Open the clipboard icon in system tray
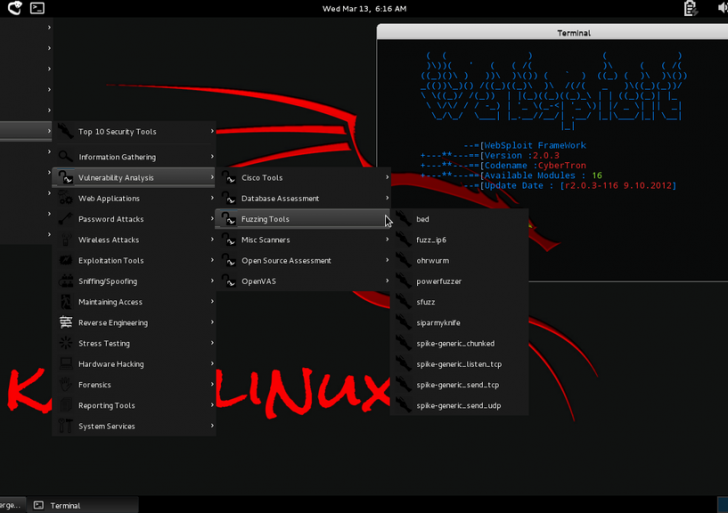The height and width of the screenshot is (513, 728). click(691, 8)
